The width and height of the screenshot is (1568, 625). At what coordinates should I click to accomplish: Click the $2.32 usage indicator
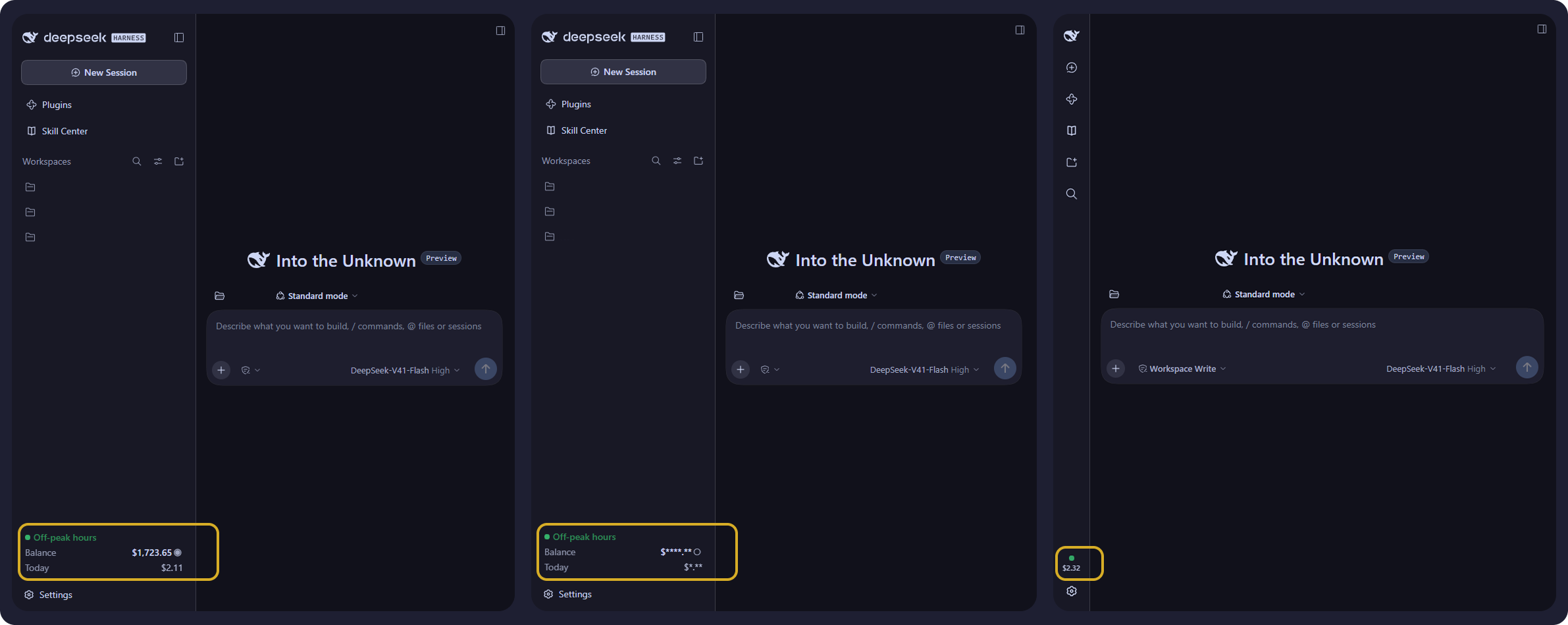(1071, 564)
